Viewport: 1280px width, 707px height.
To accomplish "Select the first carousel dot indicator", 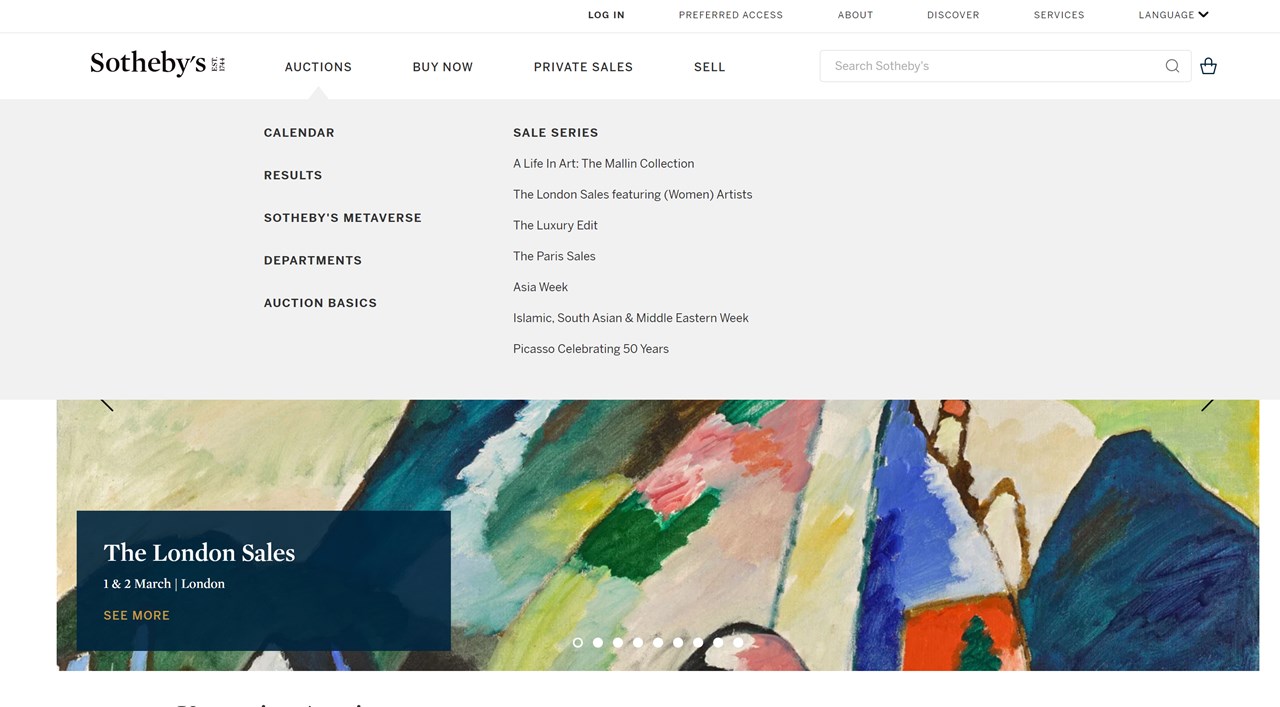I will point(578,643).
